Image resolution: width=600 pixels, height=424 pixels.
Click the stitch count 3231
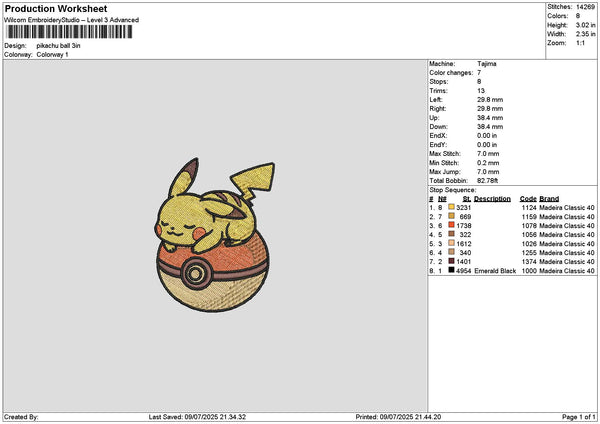pyautogui.click(x=463, y=207)
